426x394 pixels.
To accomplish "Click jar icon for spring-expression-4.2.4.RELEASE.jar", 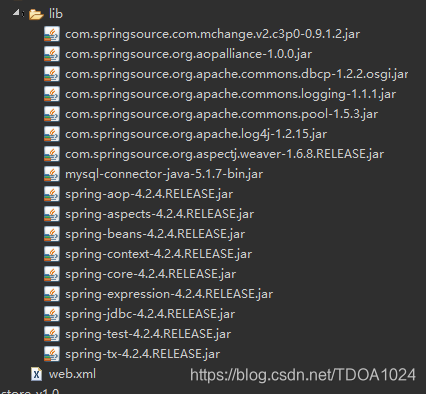I will (x=52, y=294).
